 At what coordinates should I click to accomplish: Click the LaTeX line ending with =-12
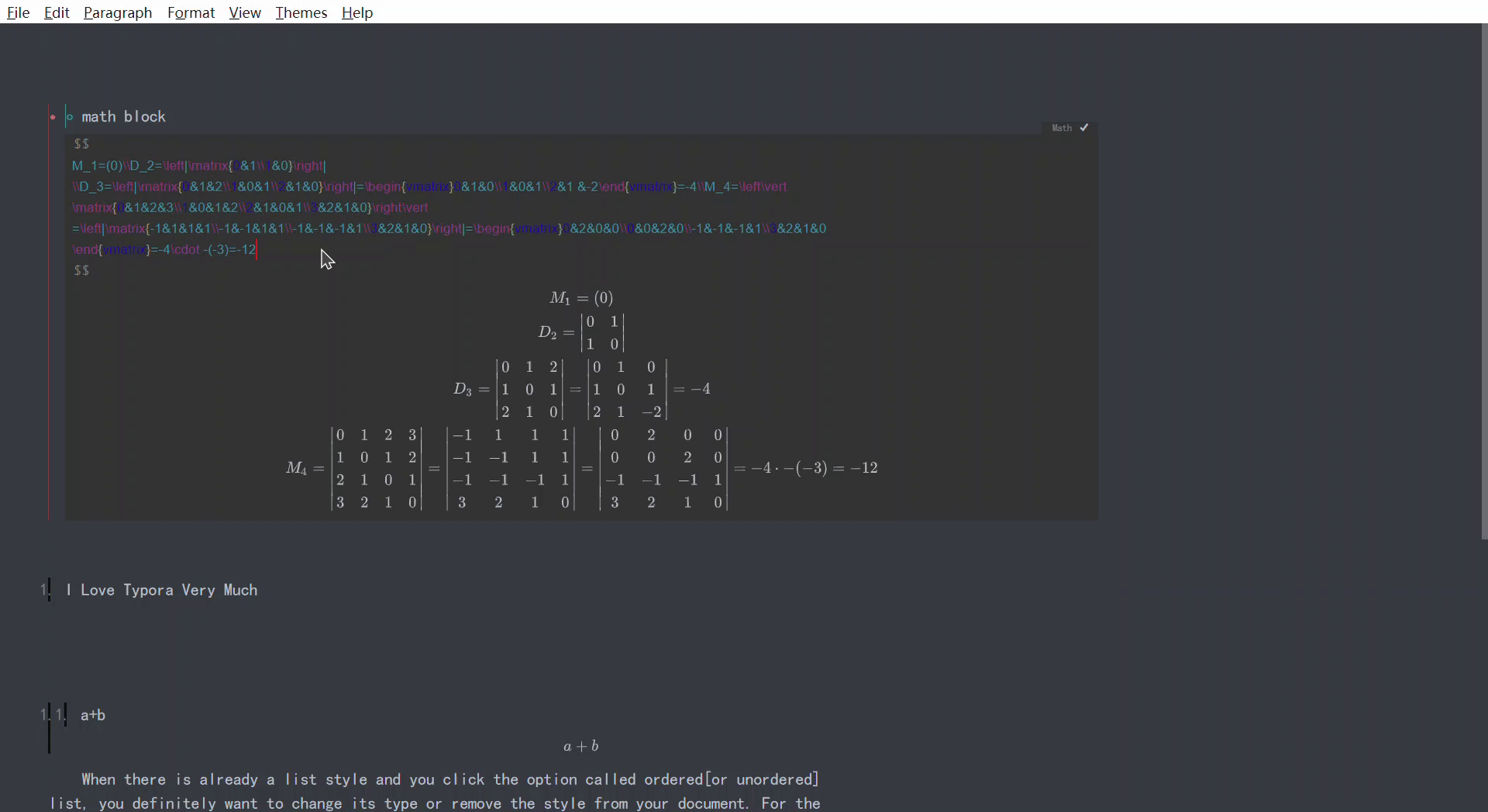point(164,249)
